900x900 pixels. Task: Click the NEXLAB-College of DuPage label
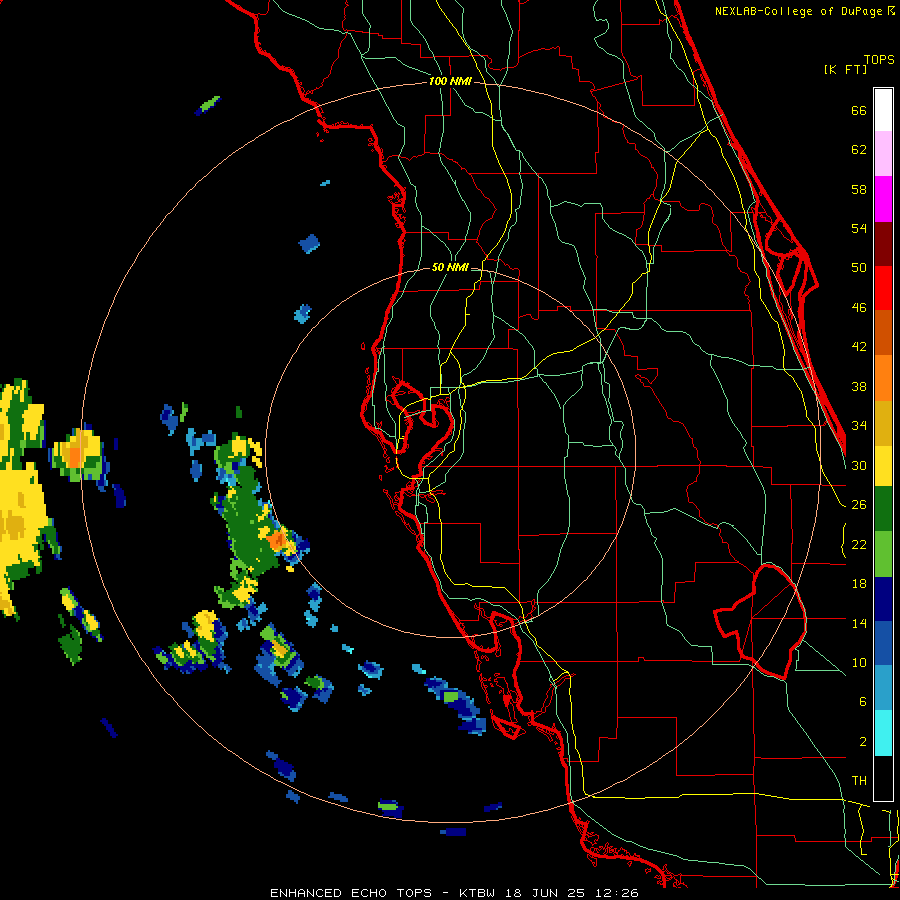[804, 11]
